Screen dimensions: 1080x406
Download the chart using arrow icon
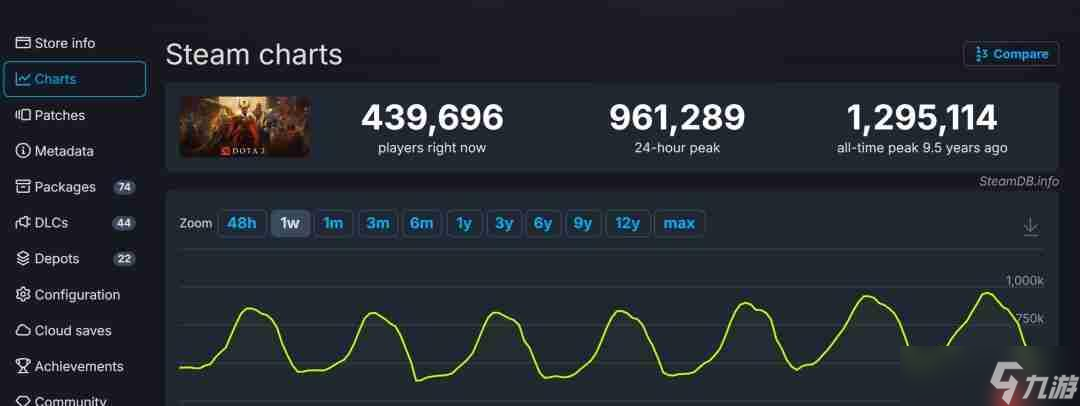pyautogui.click(x=1031, y=227)
